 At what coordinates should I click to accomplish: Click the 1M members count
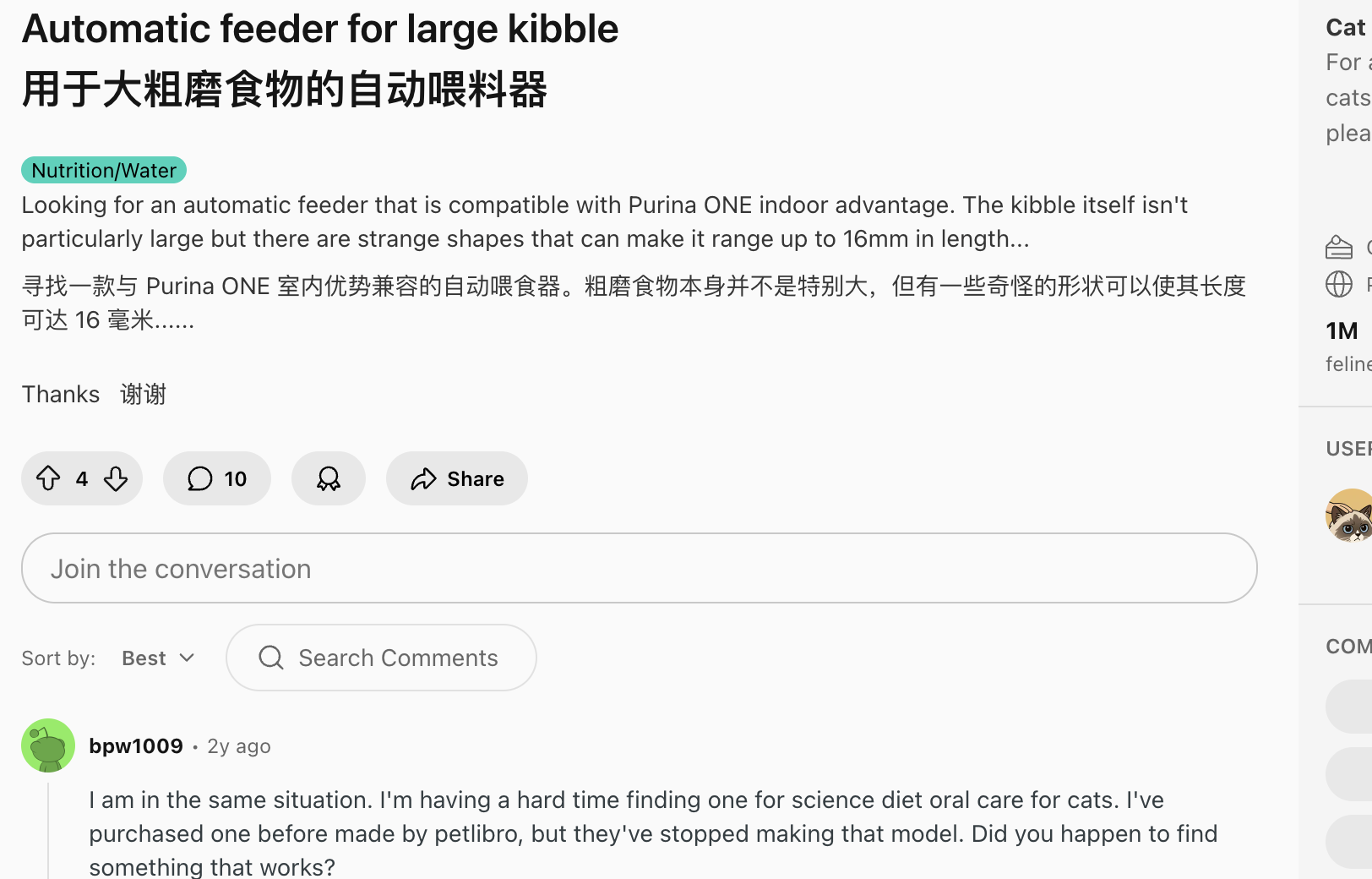pos(1342,330)
